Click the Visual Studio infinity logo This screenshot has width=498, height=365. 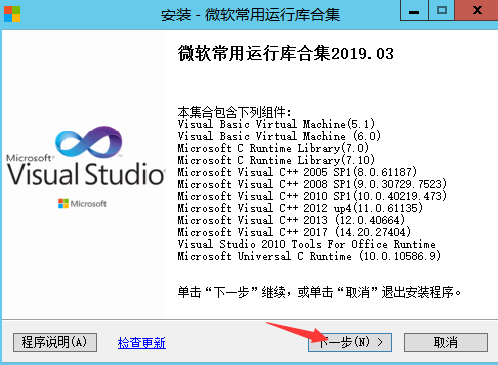click(89, 142)
